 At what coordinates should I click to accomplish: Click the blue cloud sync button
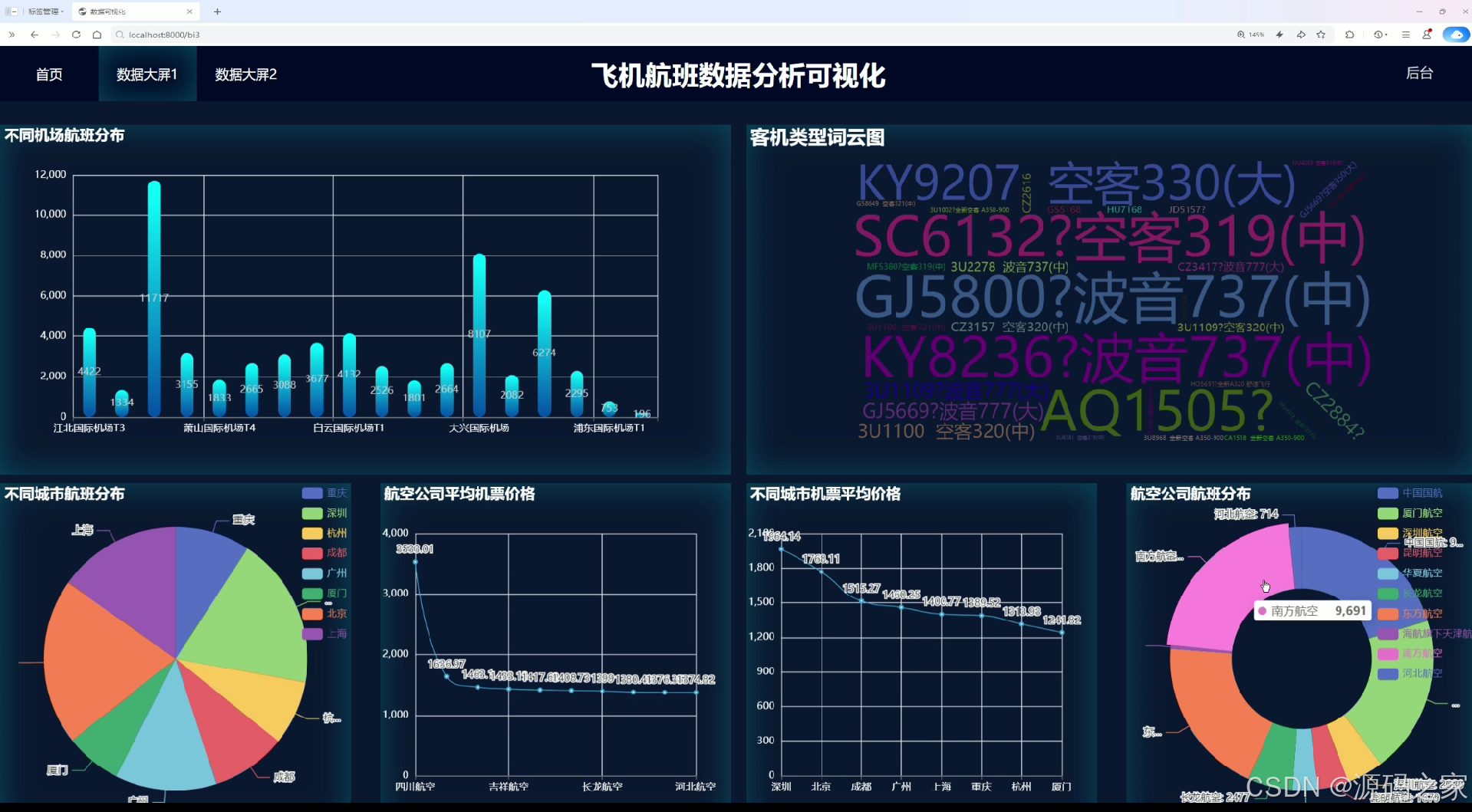point(1456,35)
